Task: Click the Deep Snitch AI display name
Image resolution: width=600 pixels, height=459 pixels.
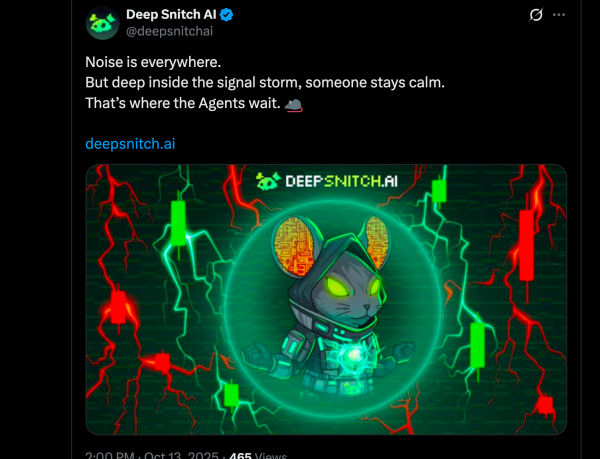Action: (171, 15)
